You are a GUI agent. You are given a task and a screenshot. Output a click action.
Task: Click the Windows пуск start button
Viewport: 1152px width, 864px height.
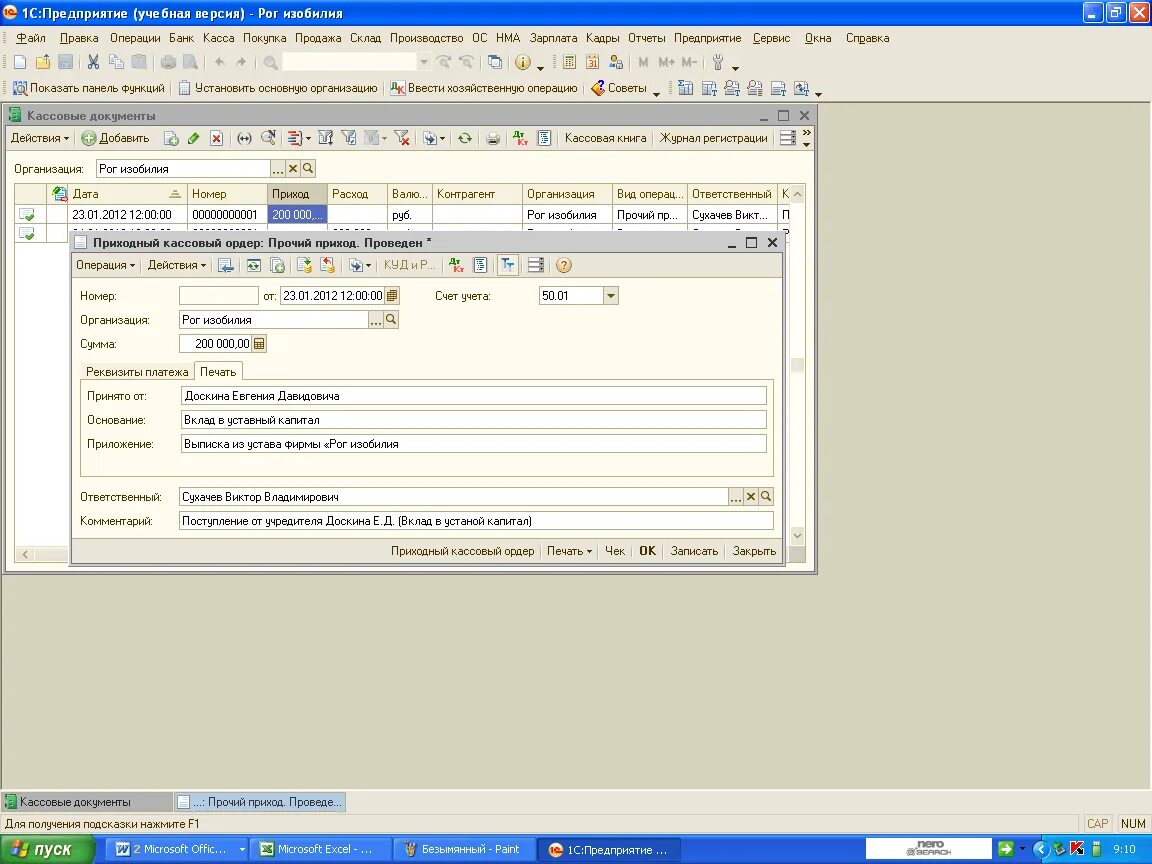point(47,849)
